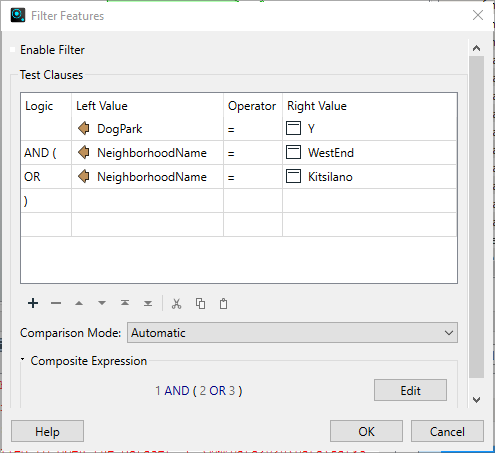Click the scrollbar down arrow

click(477, 399)
